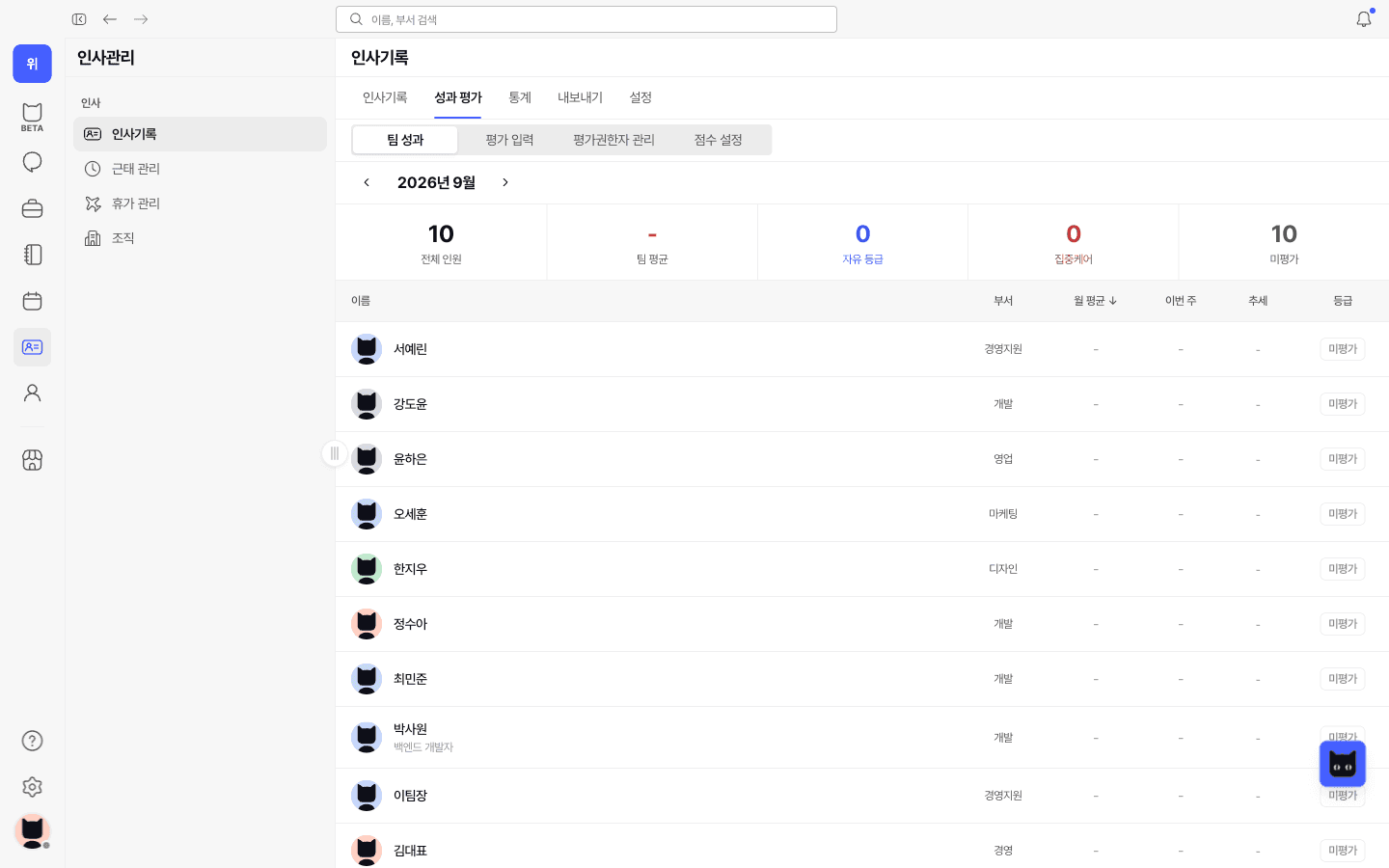Open the ID card HR icon in the rail
This screenshot has height=868, width=1389.
(32, 347)
